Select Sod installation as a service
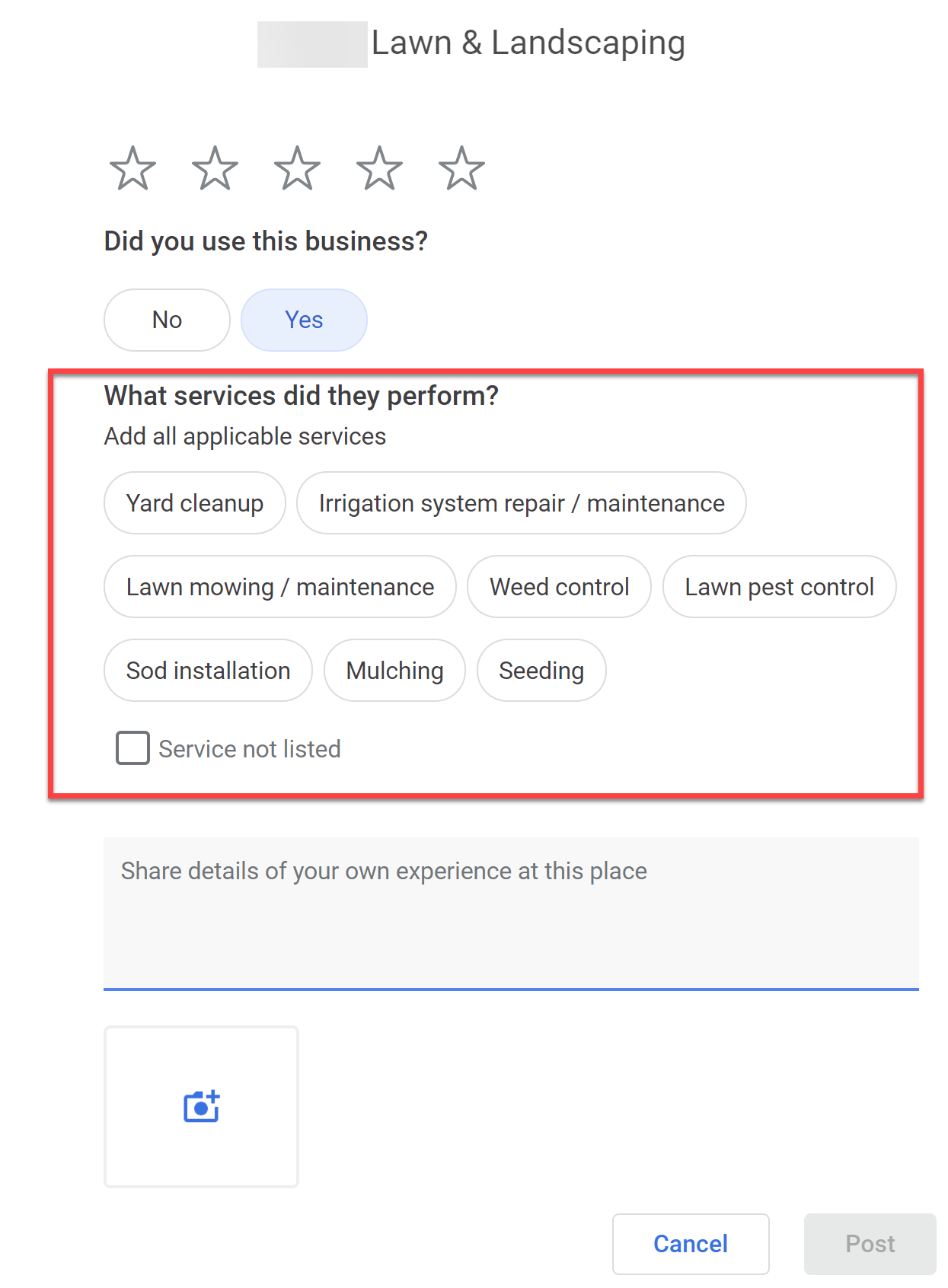 click(x=207, y=670)
